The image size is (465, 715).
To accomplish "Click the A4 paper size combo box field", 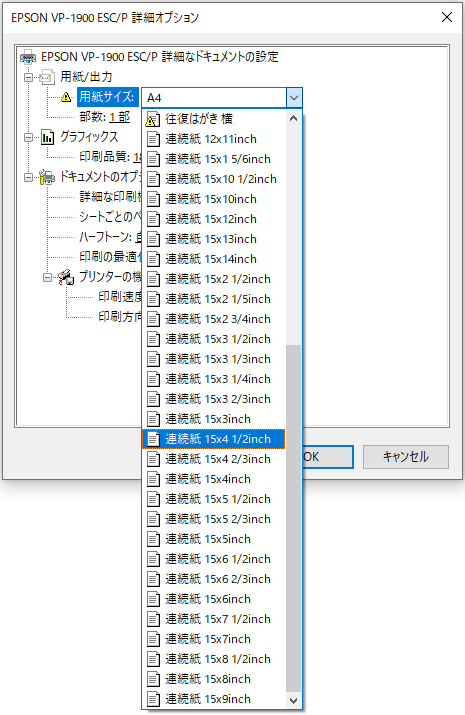I will coord(214,98).
